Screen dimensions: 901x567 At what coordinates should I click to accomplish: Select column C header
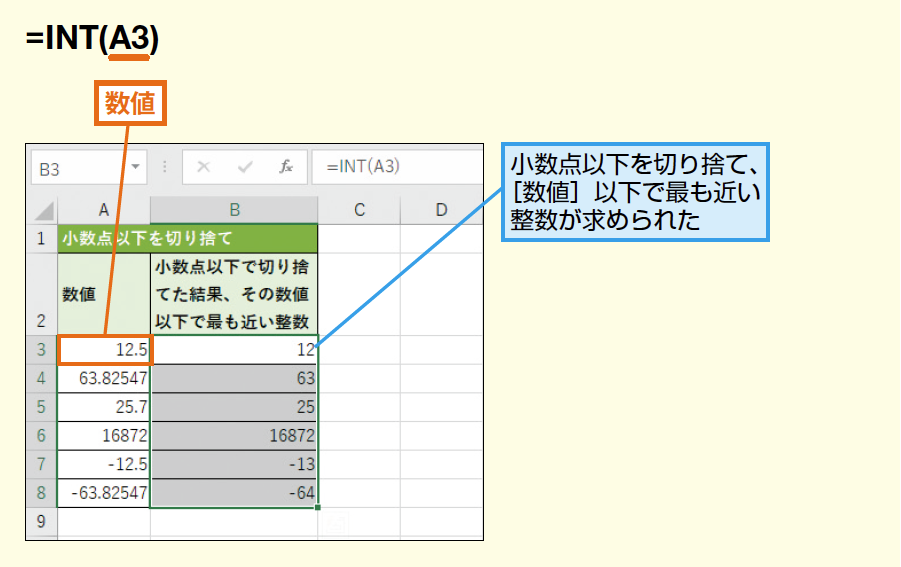[358, 209]
